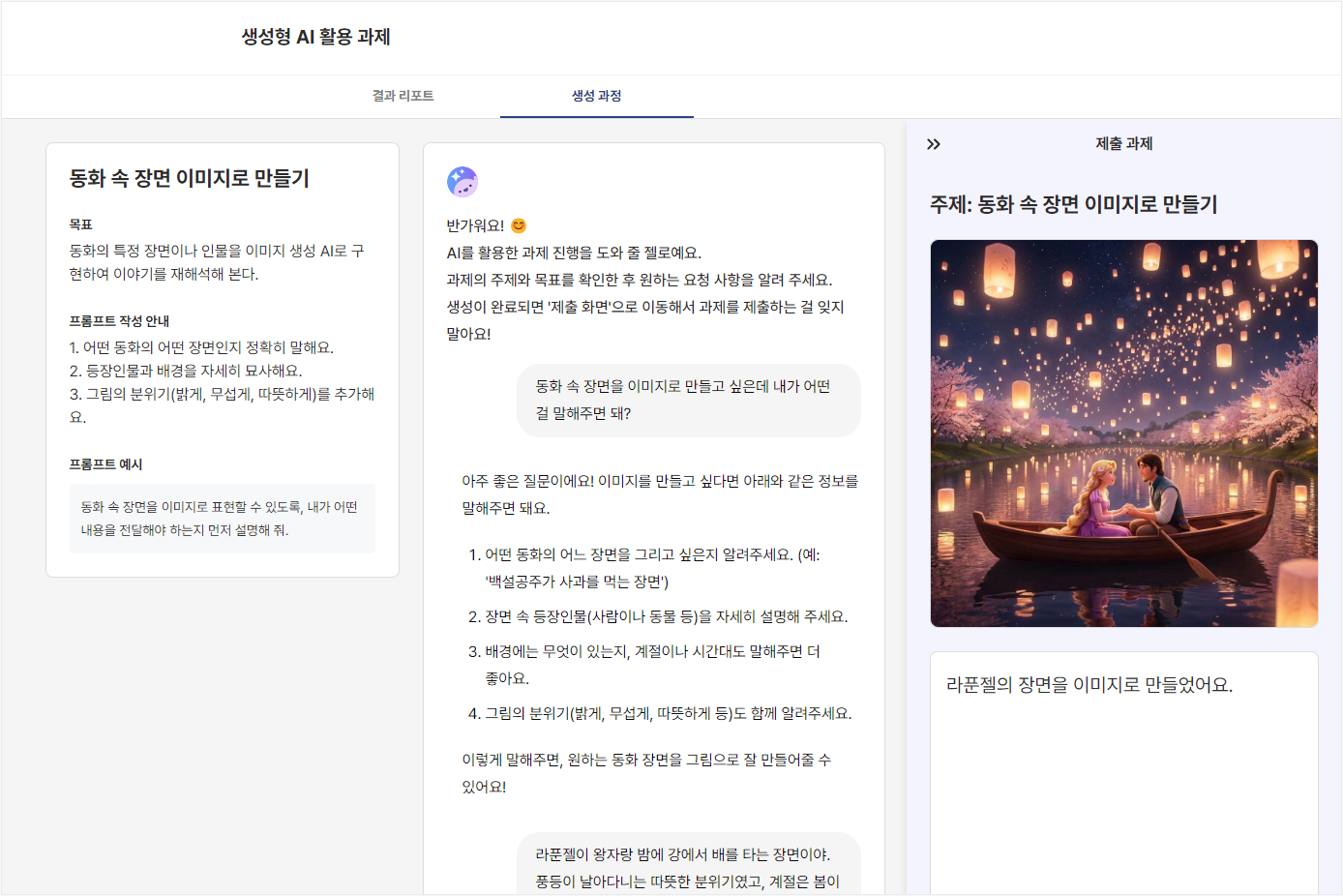This screenshot has width=1343, height=896.
Task: Click AI reply item 1 about 어느 장면을 그리고 싶은지
Action: tap(652, 568)
